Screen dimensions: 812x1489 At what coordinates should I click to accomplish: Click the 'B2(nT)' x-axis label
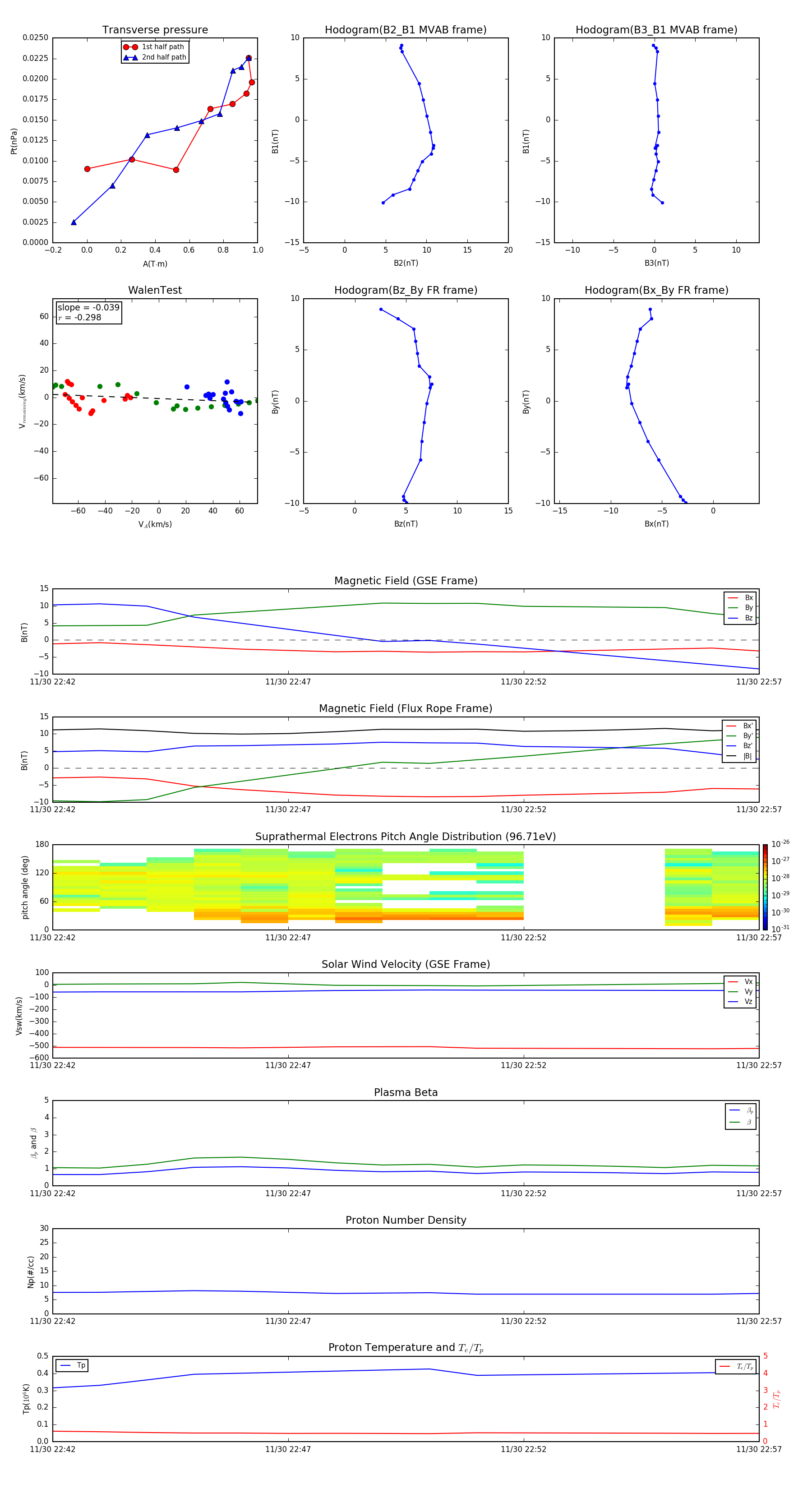point(406,263)
